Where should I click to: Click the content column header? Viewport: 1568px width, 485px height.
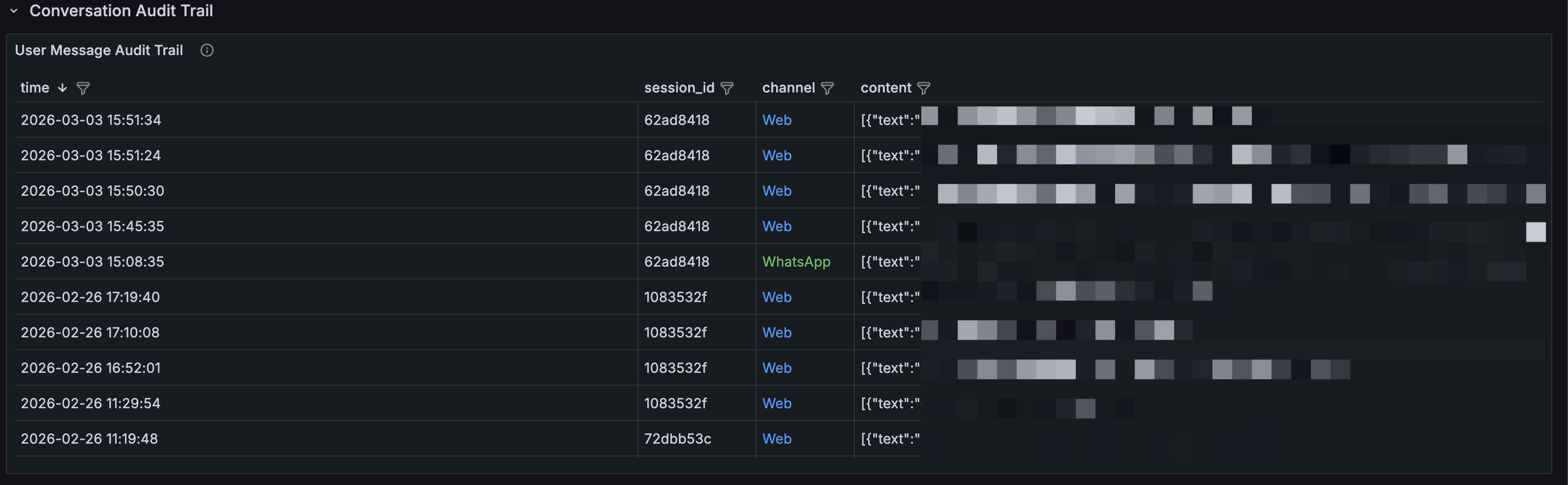886,88
